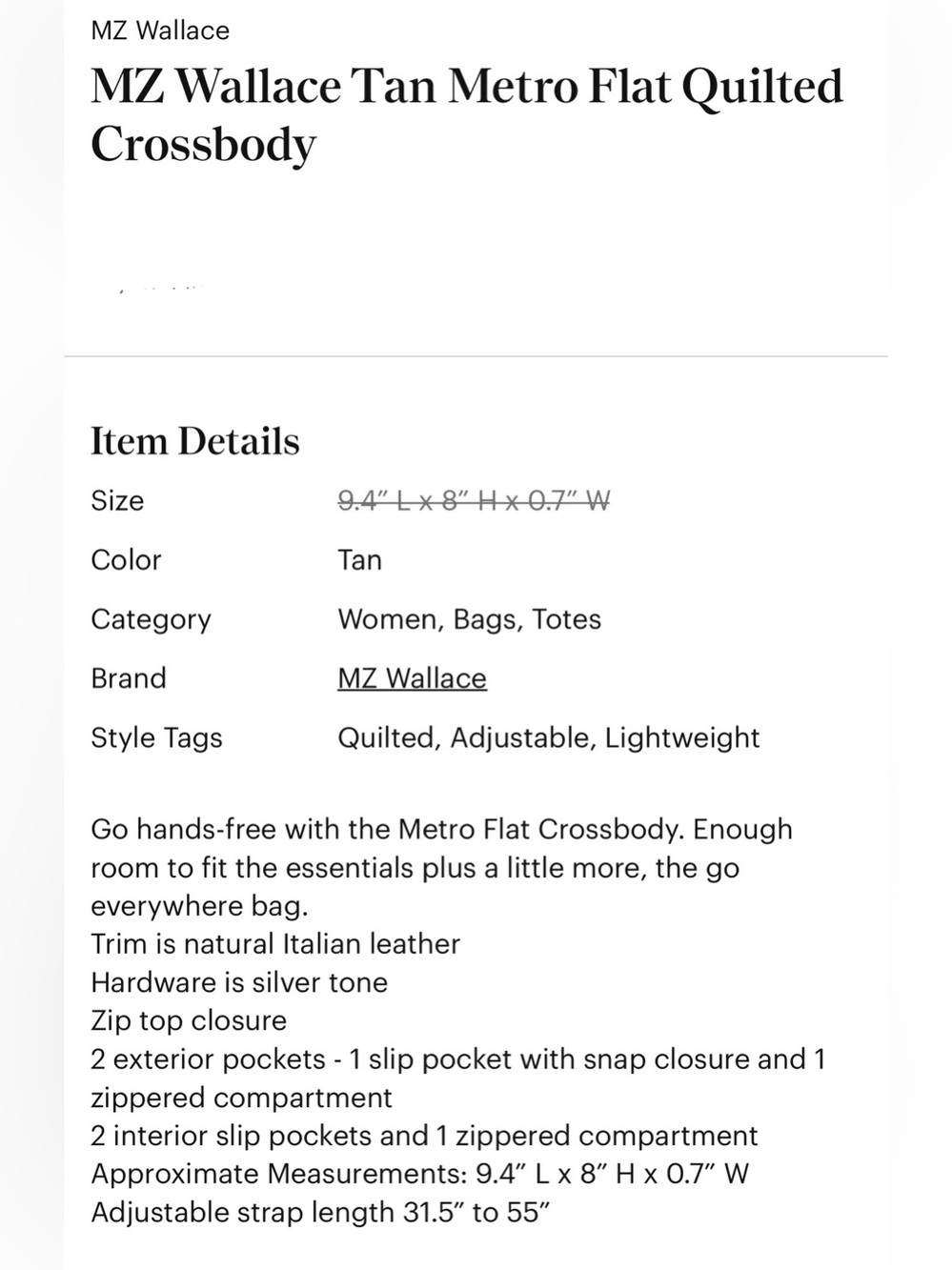
Task: Click the Women, Bags, Totes category value
Action: [x=469, y=619]
